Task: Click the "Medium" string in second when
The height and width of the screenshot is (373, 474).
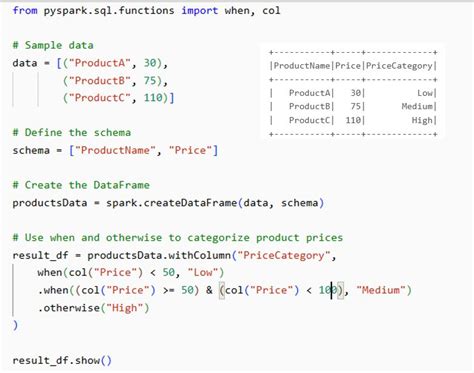Action: tap(381, 290)
